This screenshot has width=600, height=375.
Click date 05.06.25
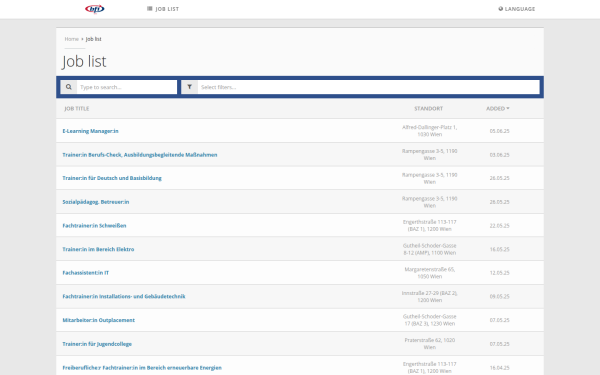coord(499,131)
